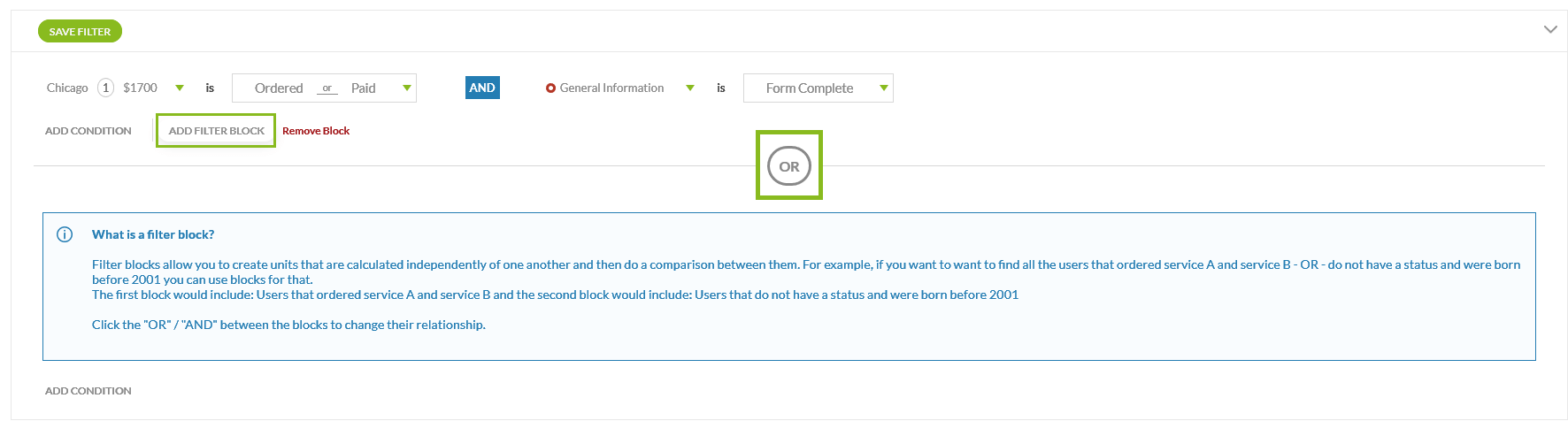Open the green arrow dropdown next to $1700

(180, 88)
